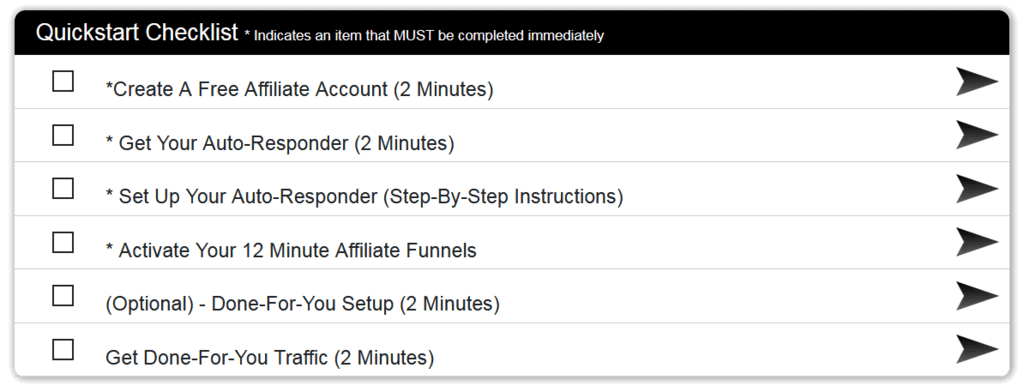Click arrow icon for Get Done-For-You Traffic
Screen dimensions: 1024x386
977,349
